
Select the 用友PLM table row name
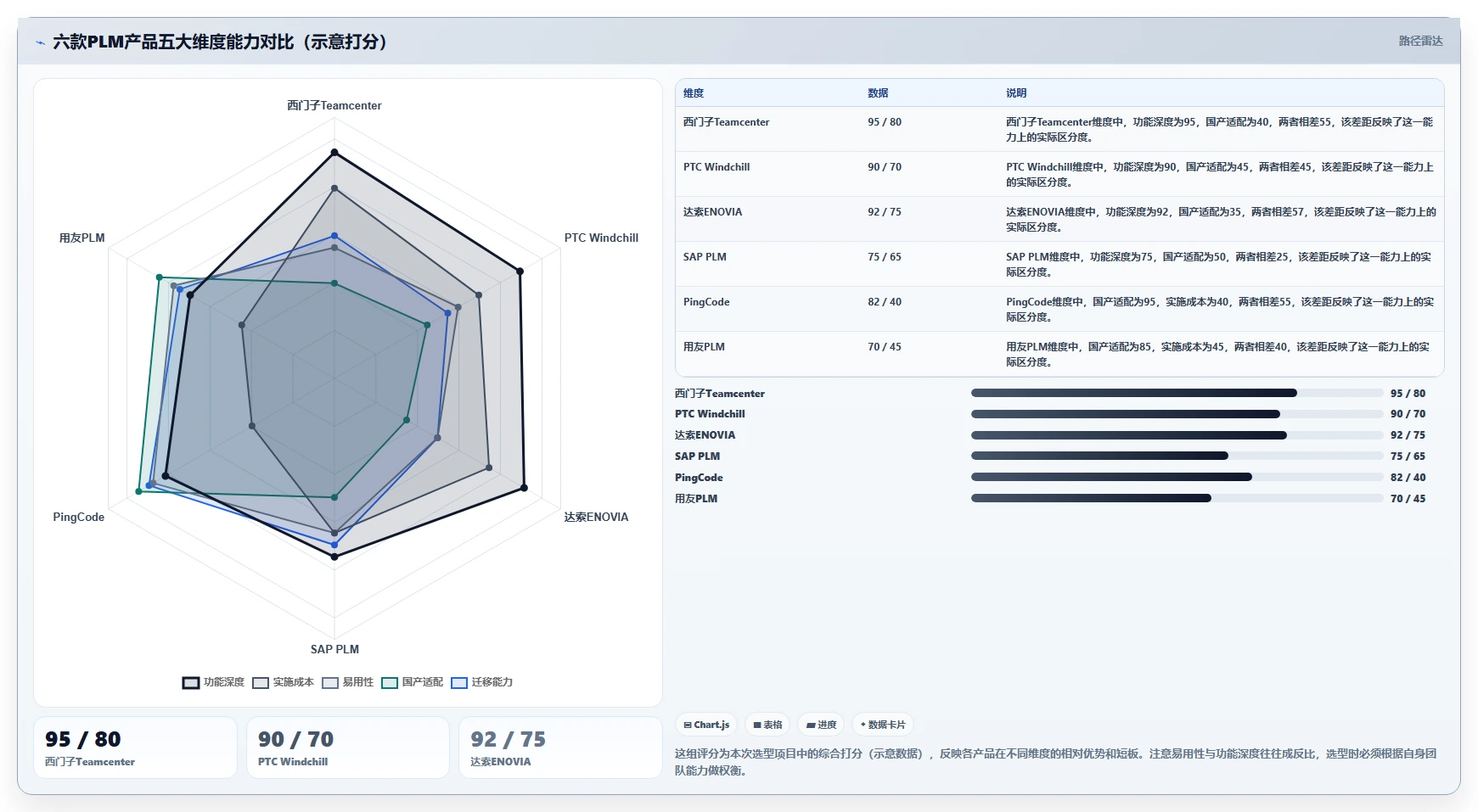[704, 347]
